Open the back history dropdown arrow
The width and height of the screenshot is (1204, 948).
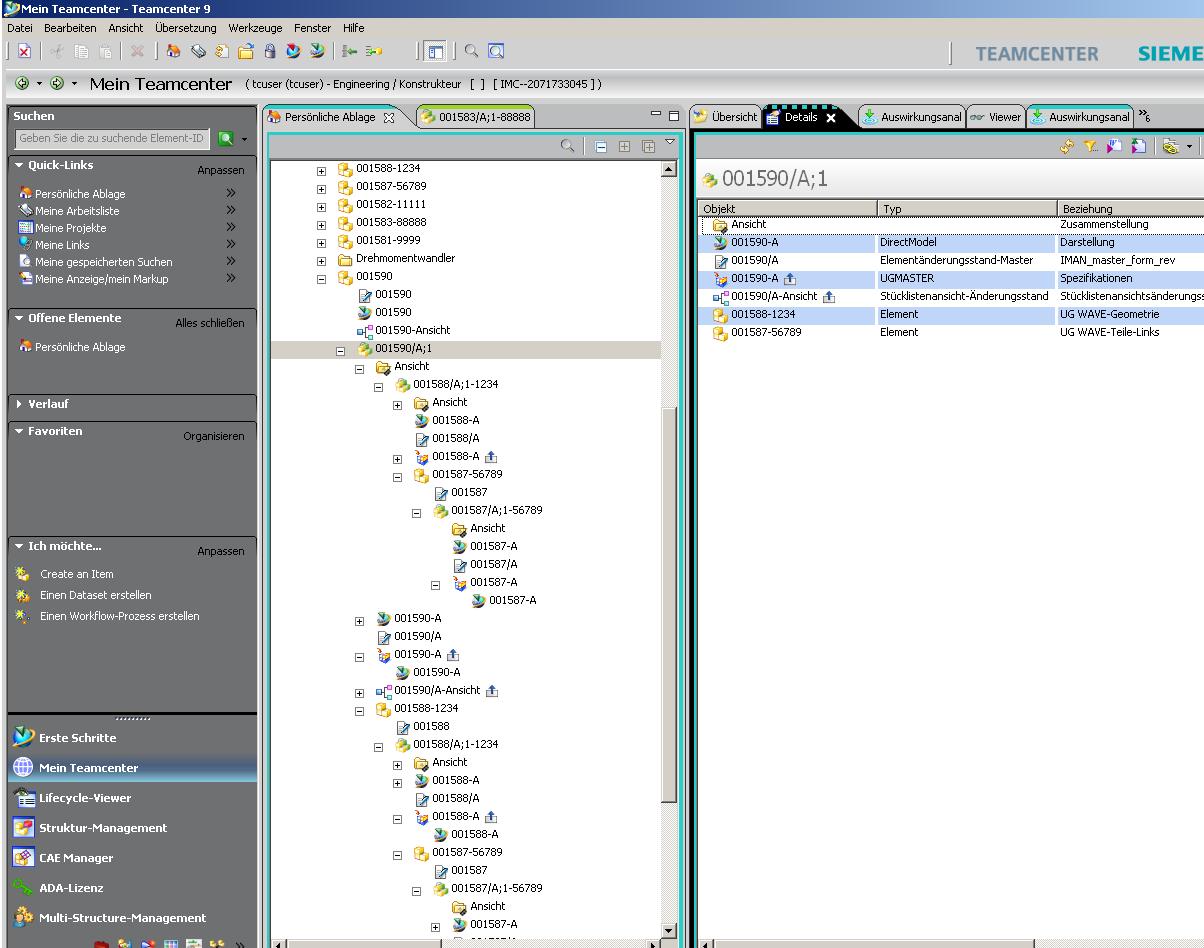(40, 84)
